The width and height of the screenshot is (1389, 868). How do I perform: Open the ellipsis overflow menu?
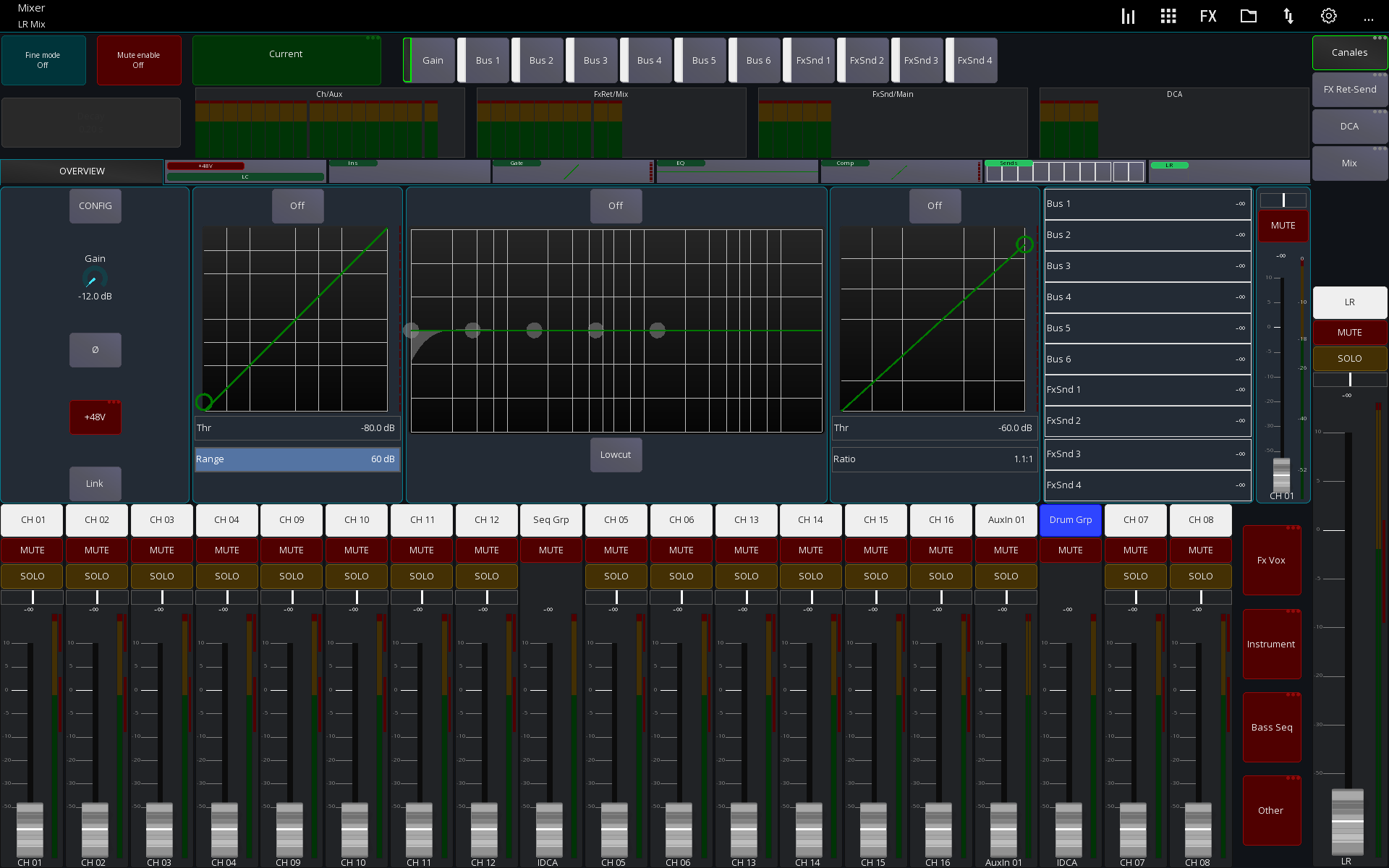(1368, 17)
